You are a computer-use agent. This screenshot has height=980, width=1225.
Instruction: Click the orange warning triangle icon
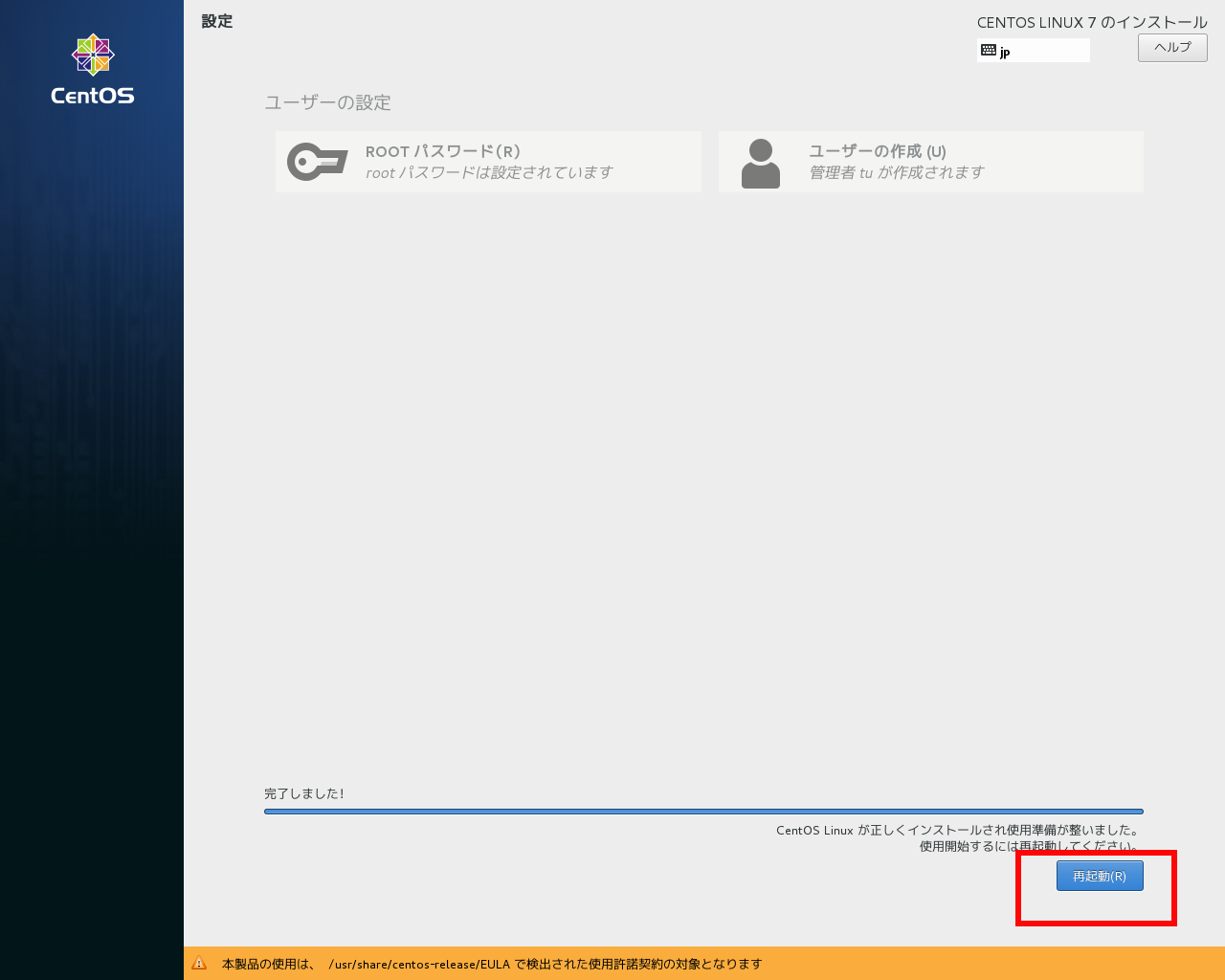pos(199,964)
